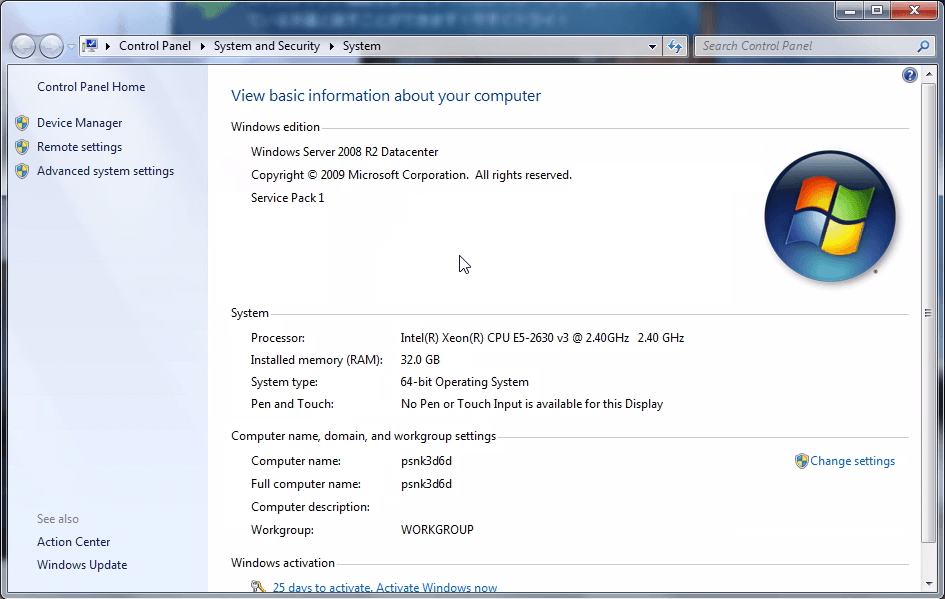
Task: Expand arrow before Control Panel breadcrumb
Action: coord(108,46)
